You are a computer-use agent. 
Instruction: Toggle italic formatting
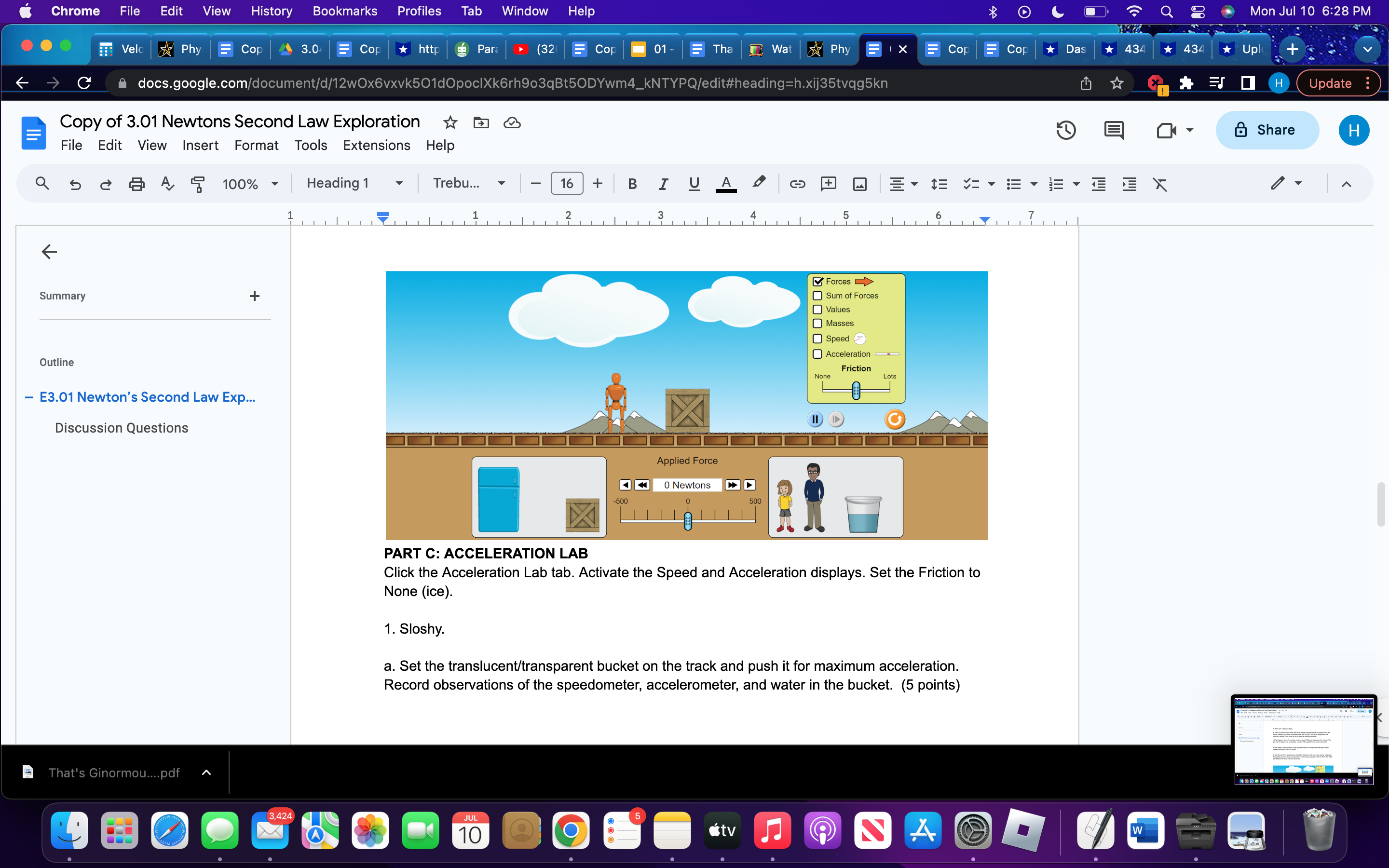(663, 184)
